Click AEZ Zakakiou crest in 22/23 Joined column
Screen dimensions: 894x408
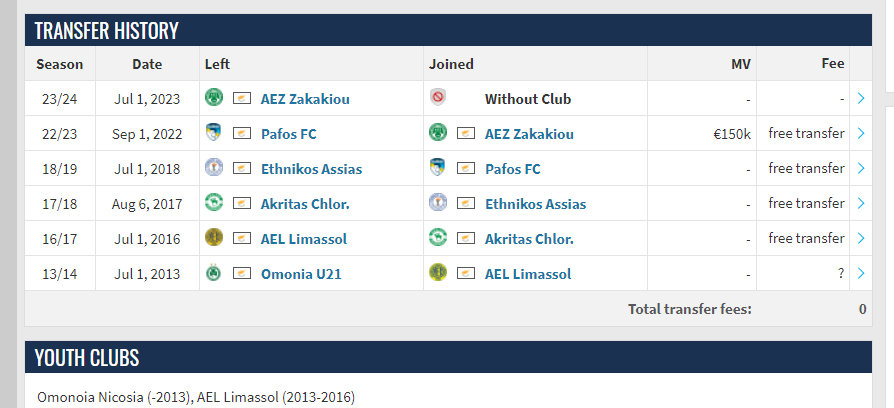click(437, 133)
